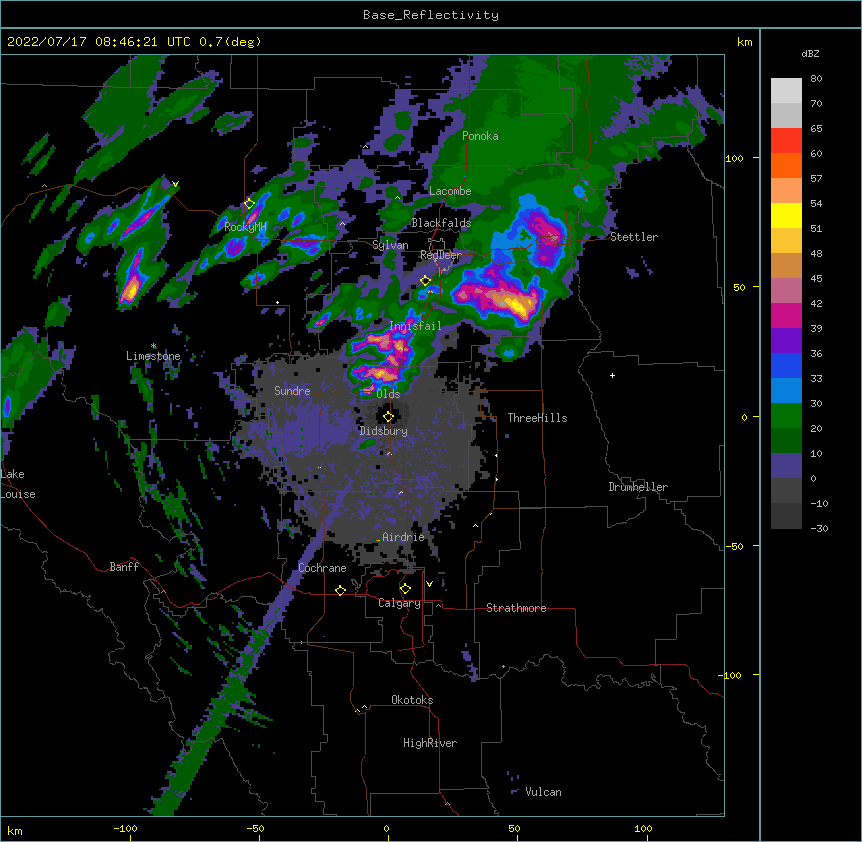
Task: Click the 80 dBZ white legend swatch
Action: tap(786, 91)
